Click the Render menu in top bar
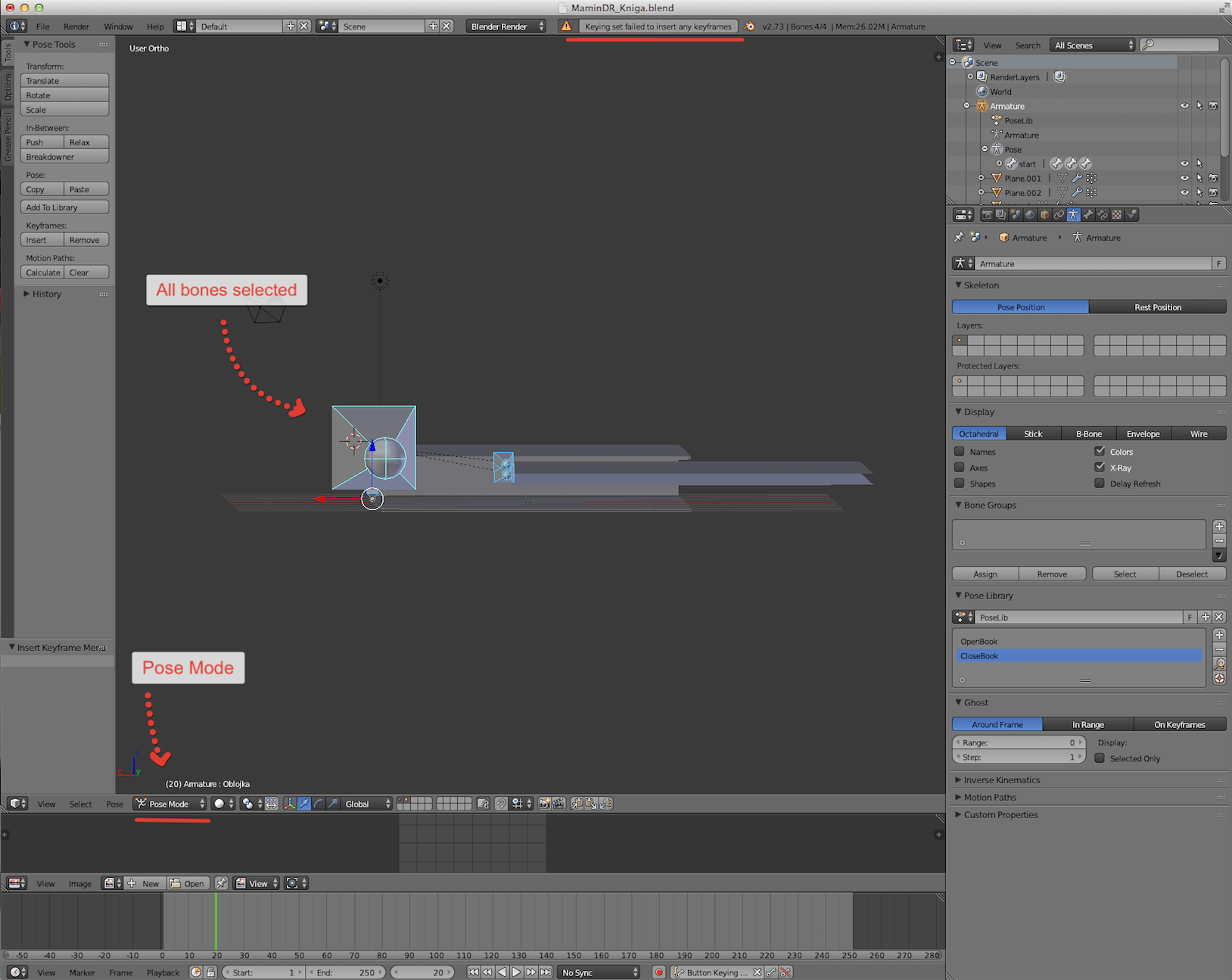The image size is (1232, 980). 76,26
